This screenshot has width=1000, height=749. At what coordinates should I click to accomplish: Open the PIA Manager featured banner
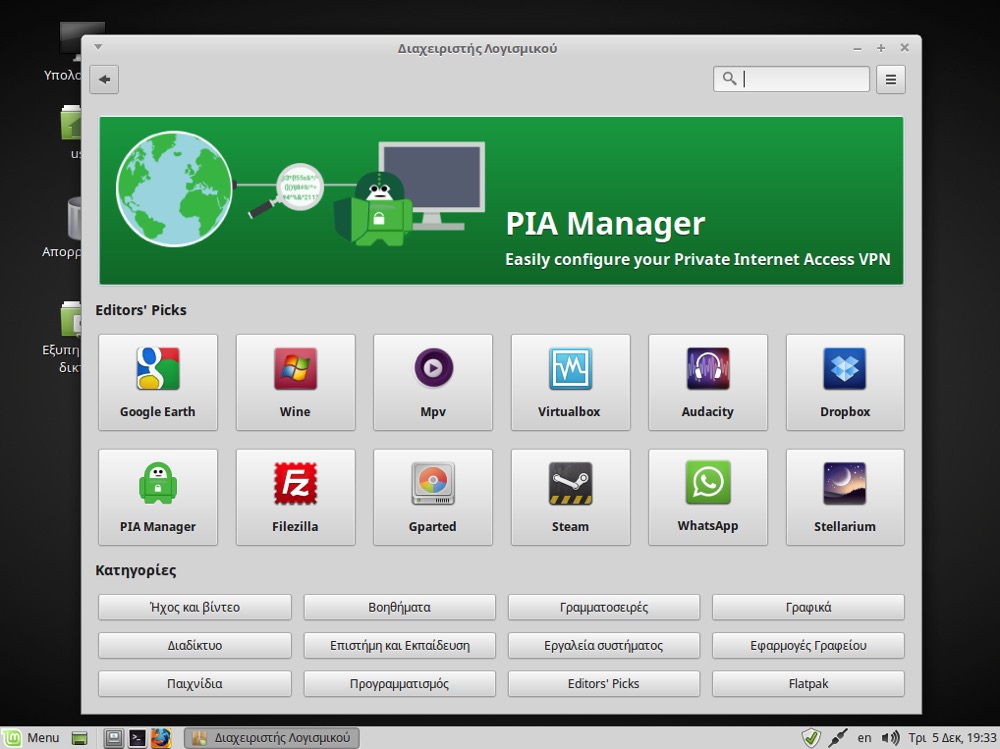pyautogui.click(x=501, y=200)
